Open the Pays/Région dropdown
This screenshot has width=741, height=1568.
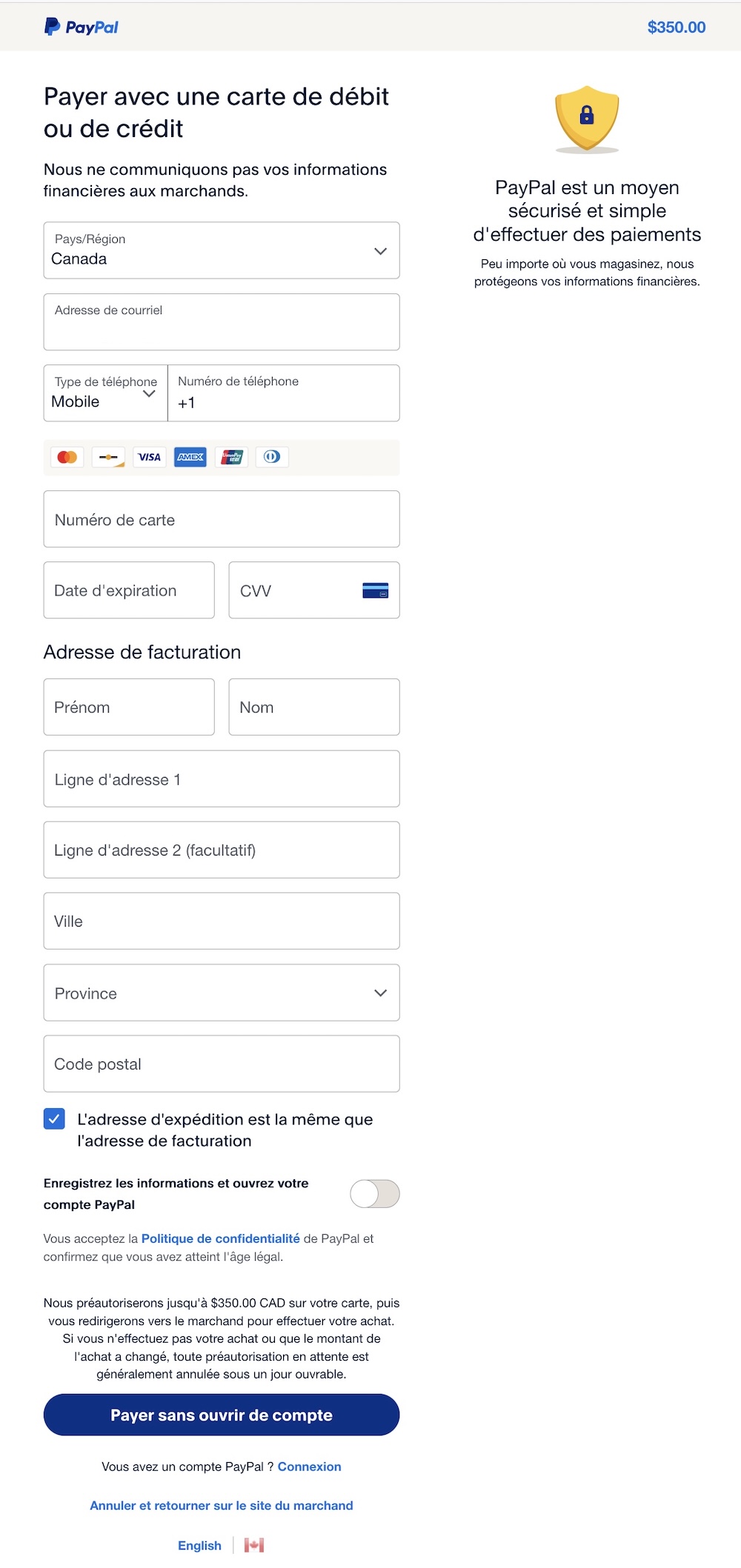tap(222, 250)
